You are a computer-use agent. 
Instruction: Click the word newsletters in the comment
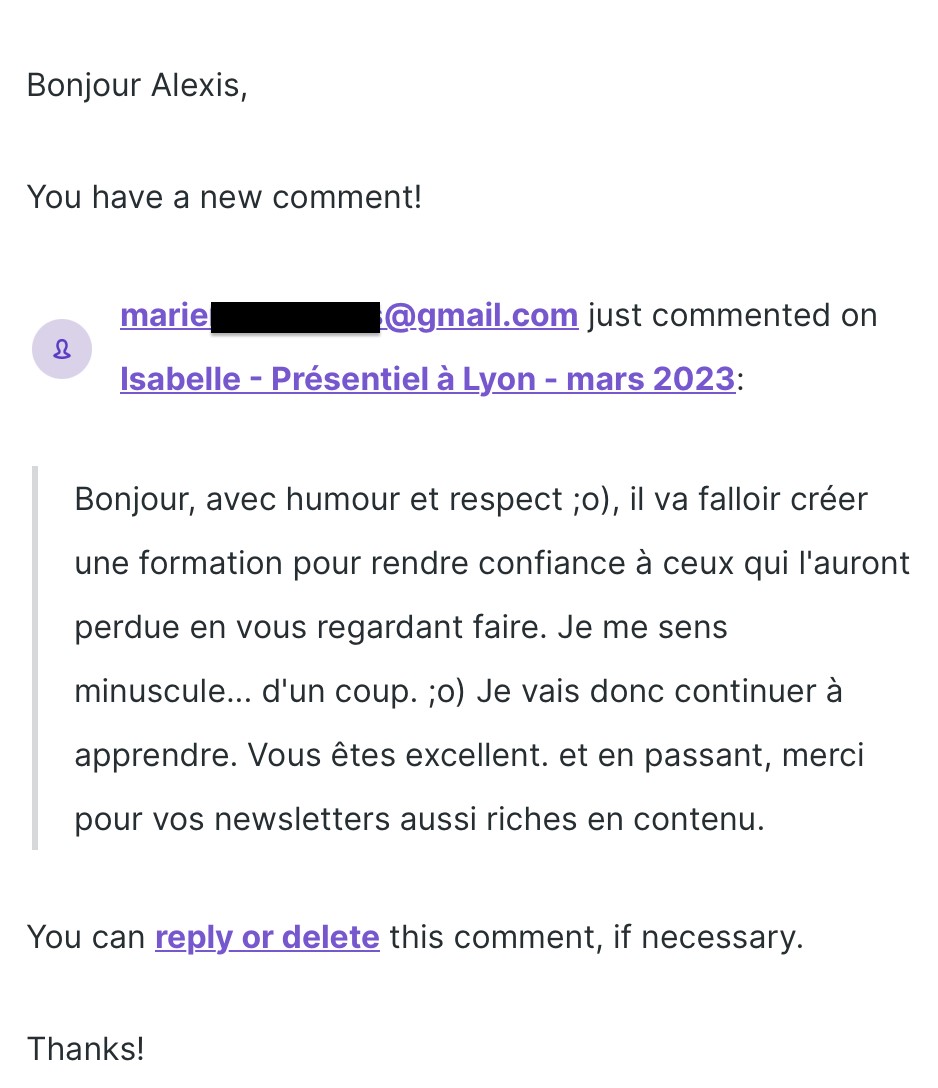(x=302, y=819)
